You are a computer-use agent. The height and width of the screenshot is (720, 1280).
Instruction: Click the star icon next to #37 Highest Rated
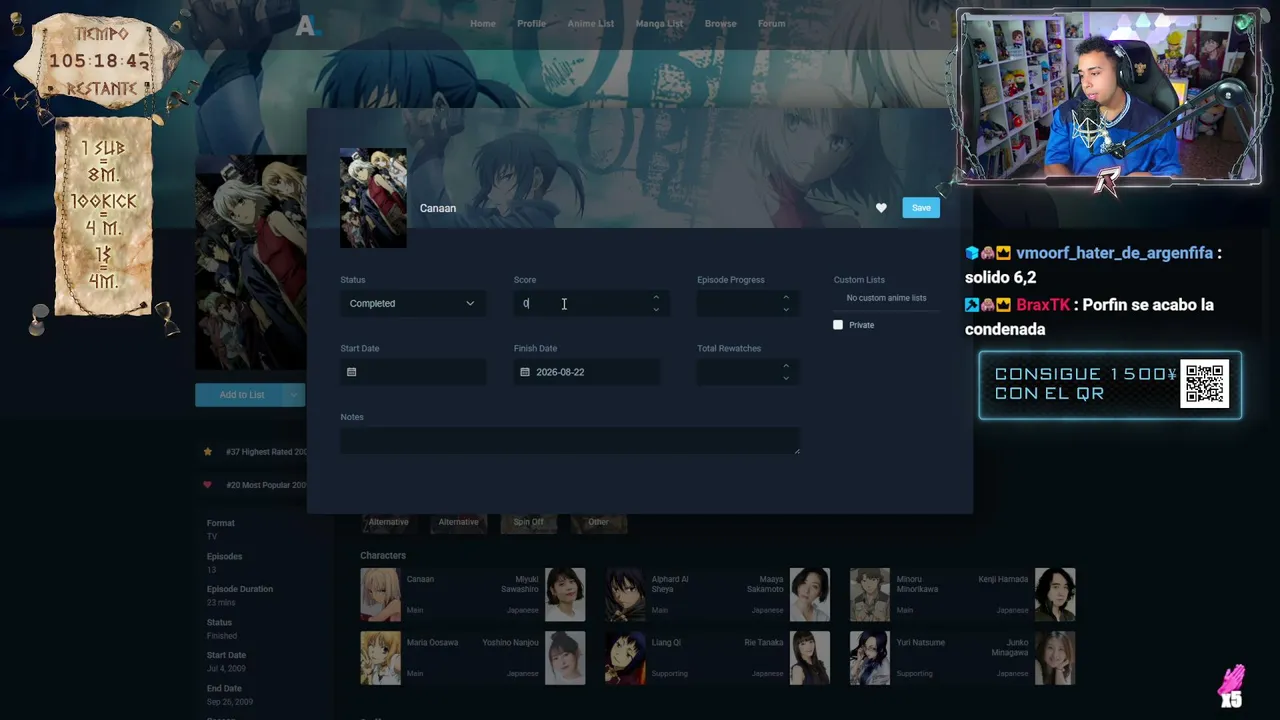(x=208, y=452)
